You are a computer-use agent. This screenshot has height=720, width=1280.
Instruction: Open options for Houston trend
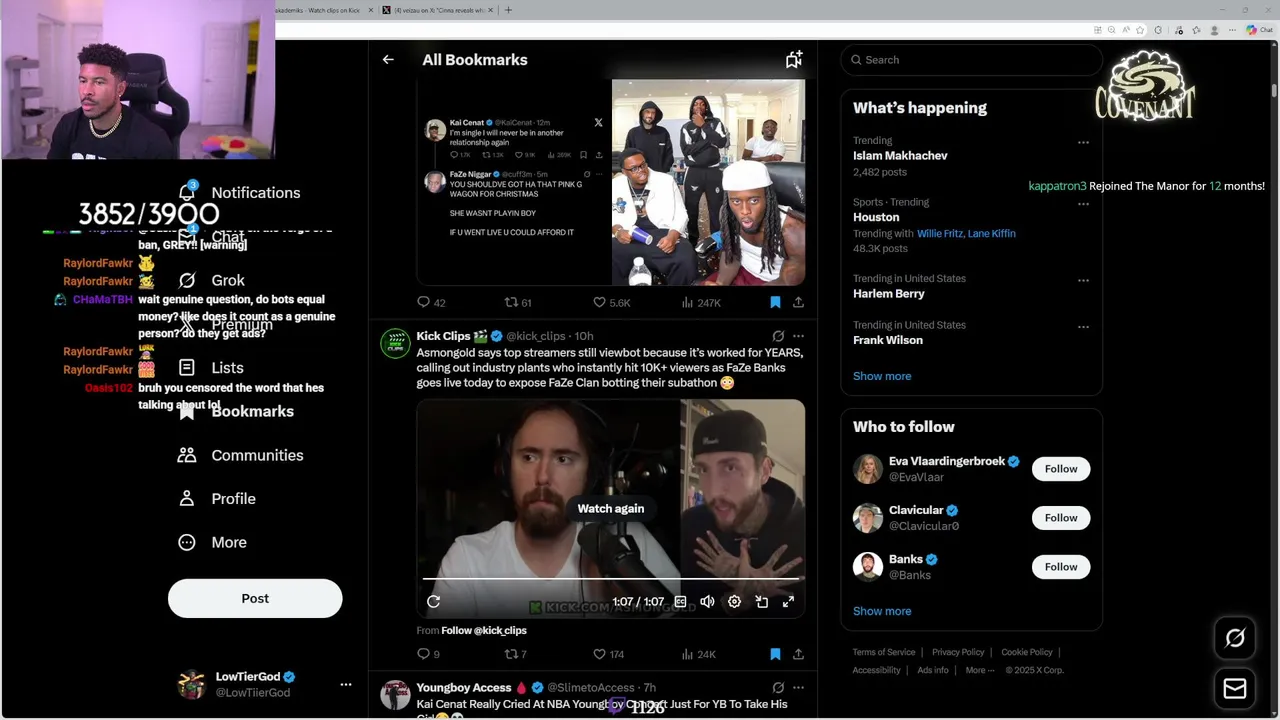(1083, 203)
